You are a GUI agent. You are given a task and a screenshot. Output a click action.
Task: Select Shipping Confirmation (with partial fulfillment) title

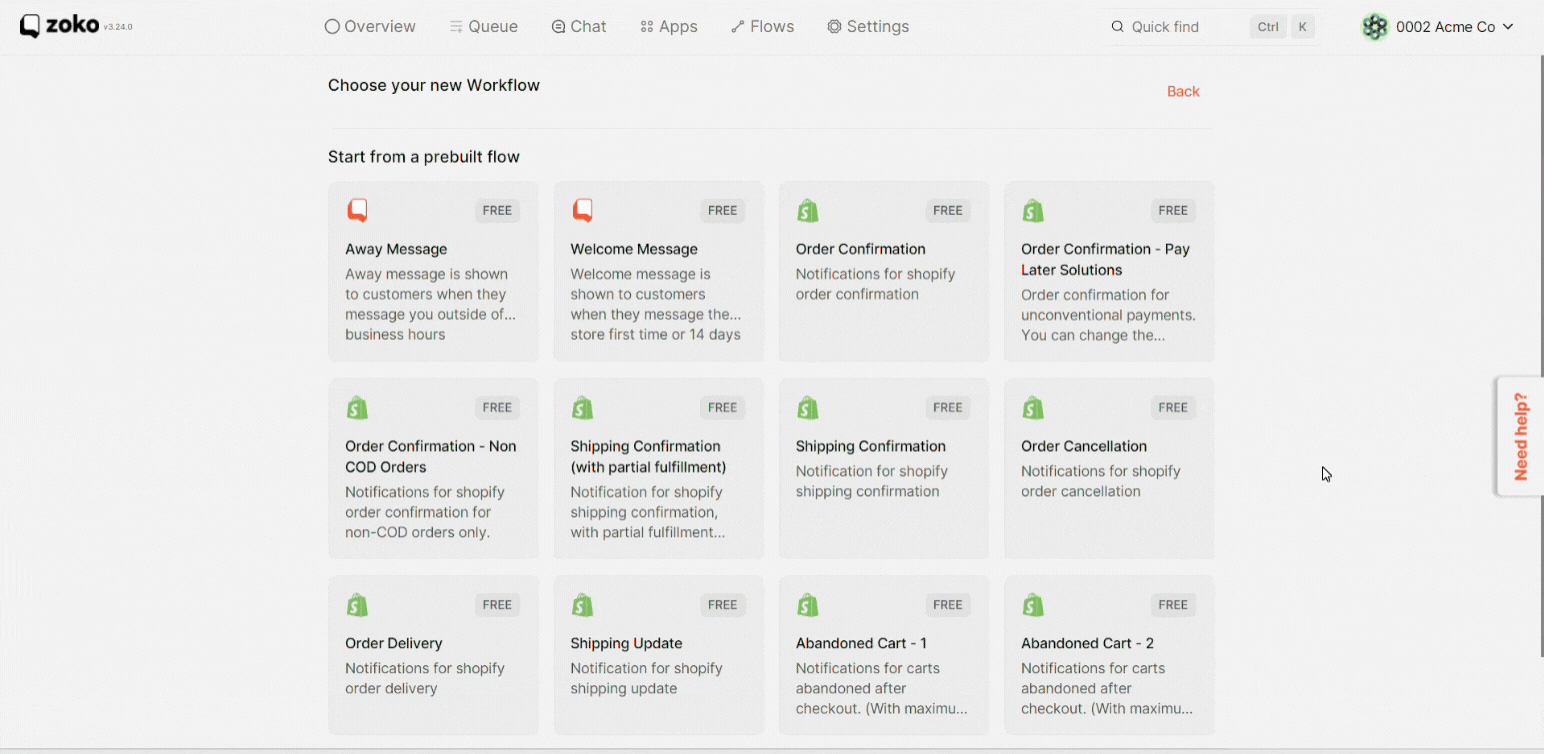click(x=648, y=456)
